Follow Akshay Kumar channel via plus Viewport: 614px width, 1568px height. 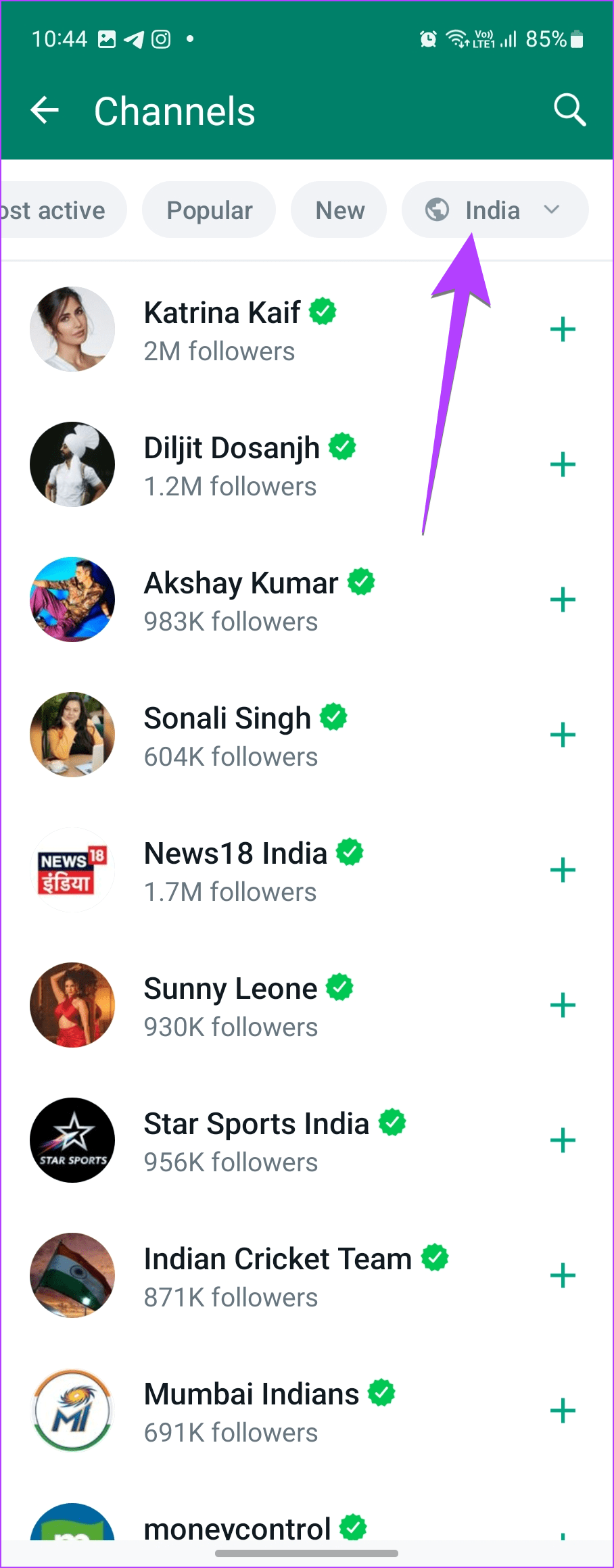pos(563,600)
